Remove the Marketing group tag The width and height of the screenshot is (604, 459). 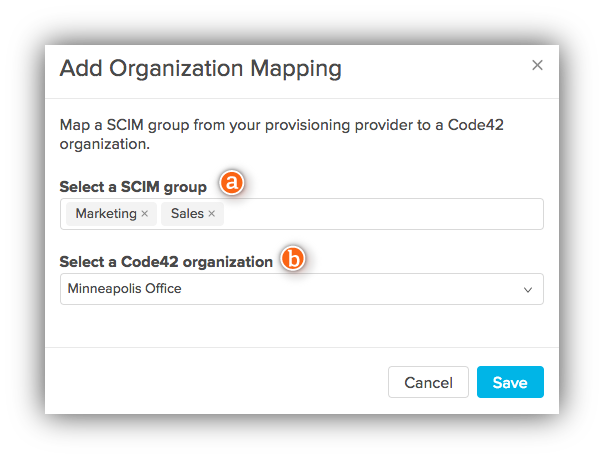coord(144,213)
